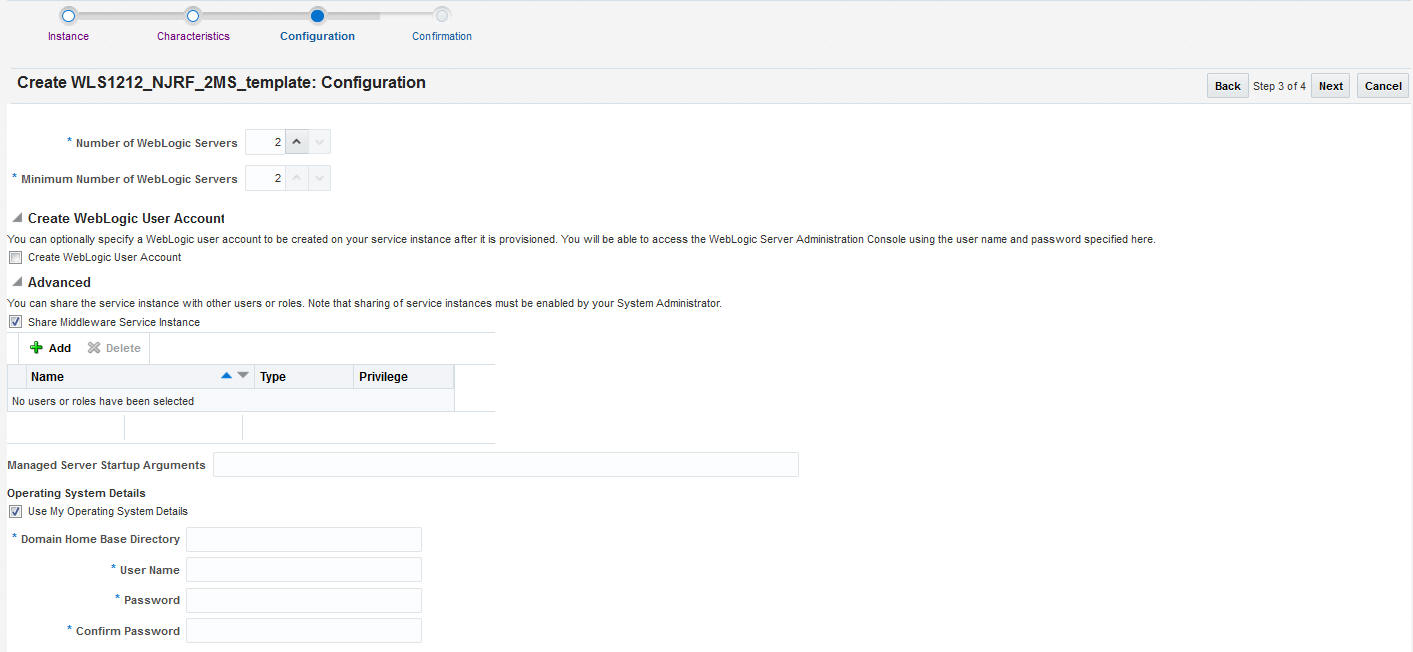Select the Confirmation step label
This screenshot has height=652, width=1413.
click(x=442, y=36)
